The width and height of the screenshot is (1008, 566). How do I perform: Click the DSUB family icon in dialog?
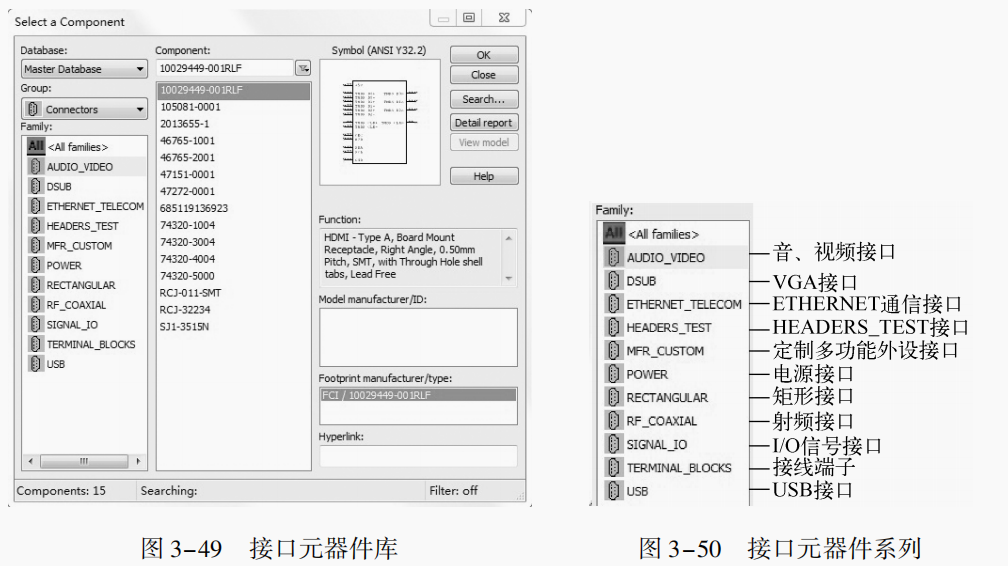[35, 187]
